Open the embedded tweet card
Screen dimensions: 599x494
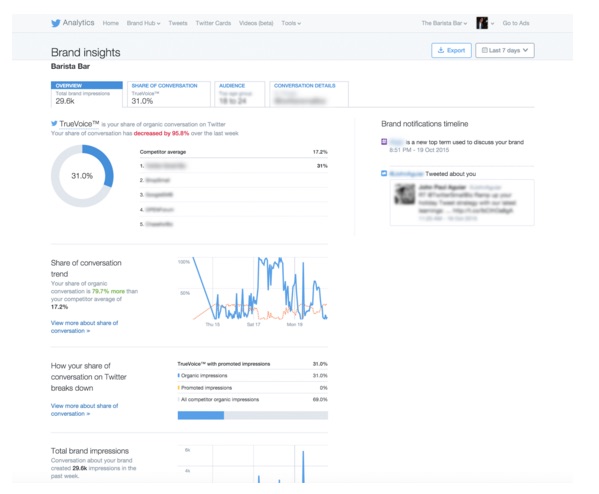coord(462,202)
